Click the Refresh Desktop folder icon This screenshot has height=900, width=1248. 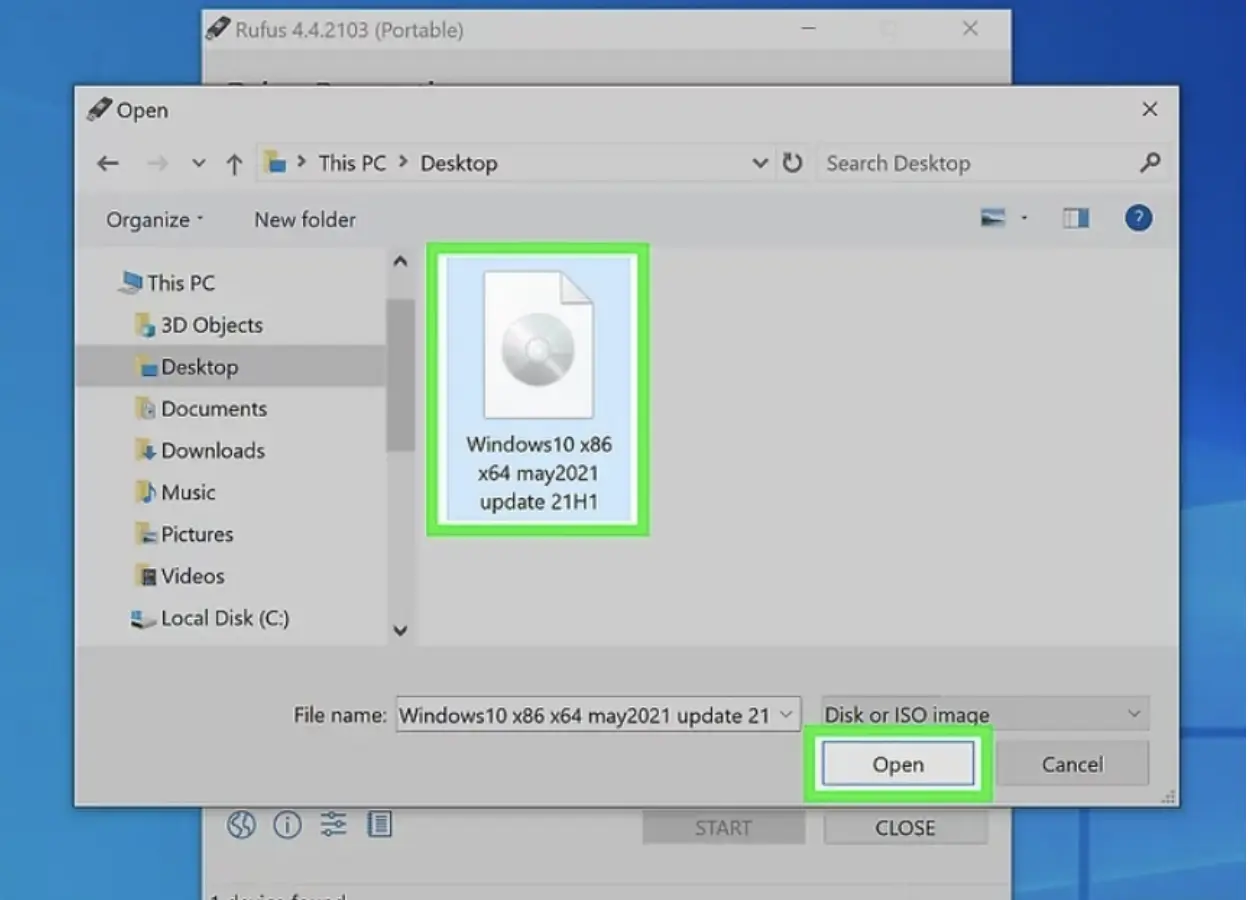click(x=792, y=163)
